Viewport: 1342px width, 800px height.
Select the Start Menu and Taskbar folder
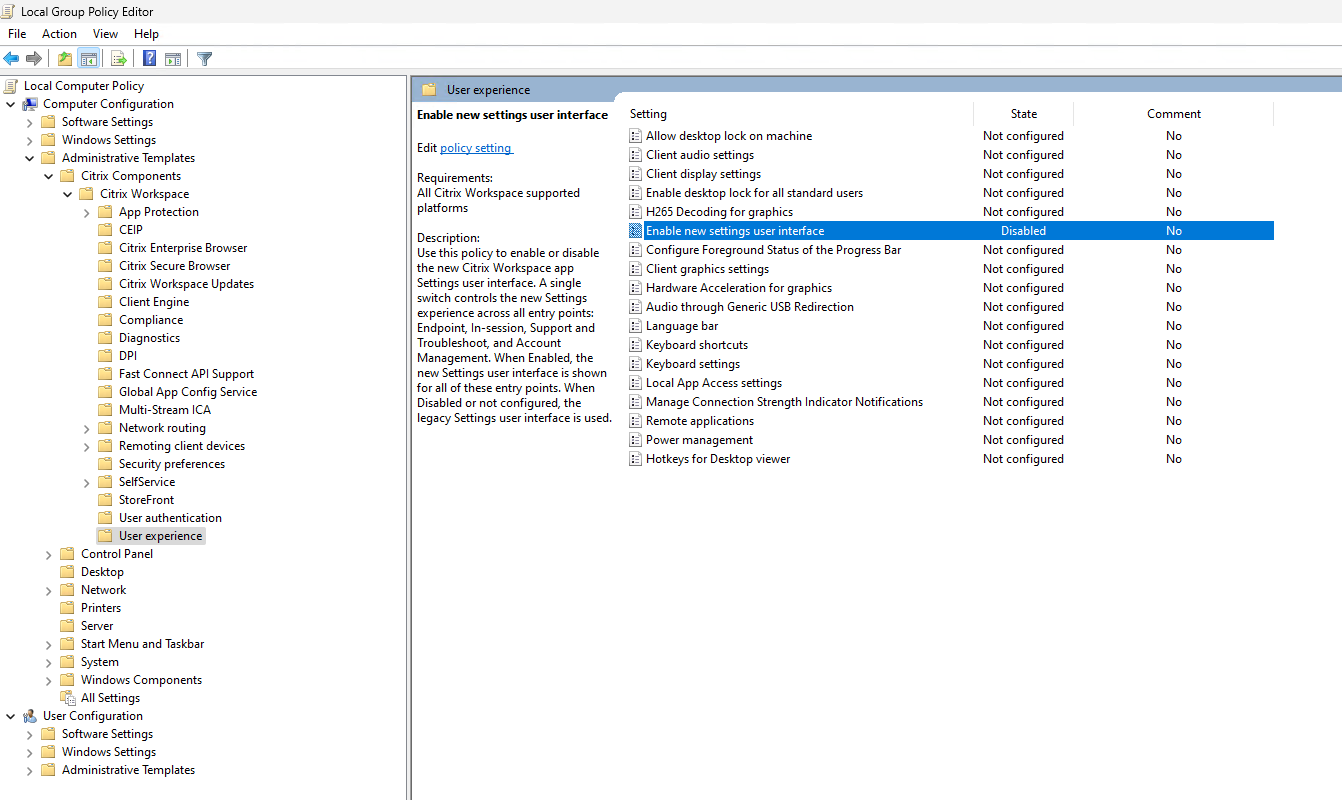[x=142, y=644]
